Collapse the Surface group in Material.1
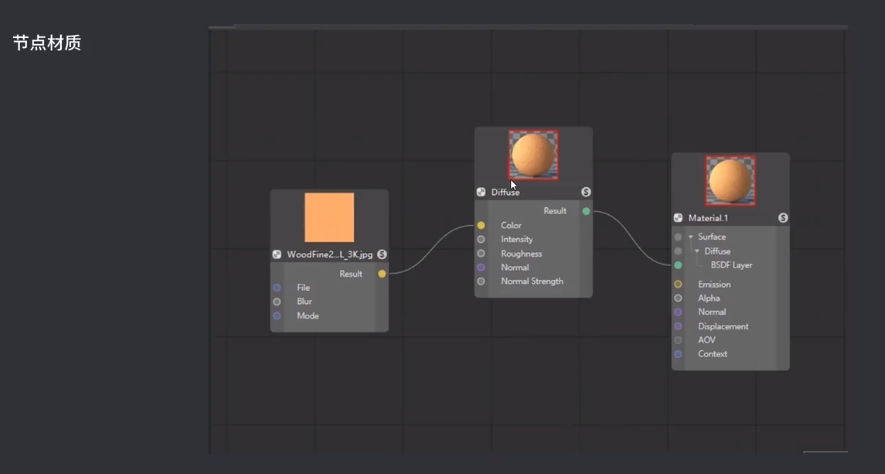 click(x=690, y=237)
